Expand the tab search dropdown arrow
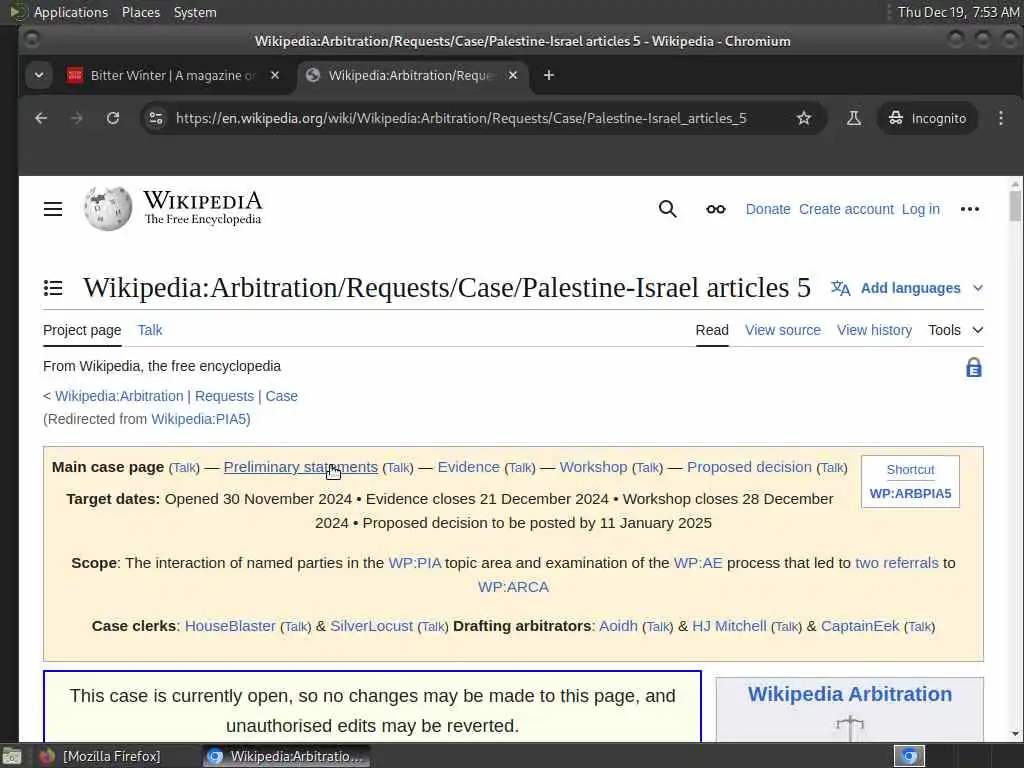 (39, 76)
